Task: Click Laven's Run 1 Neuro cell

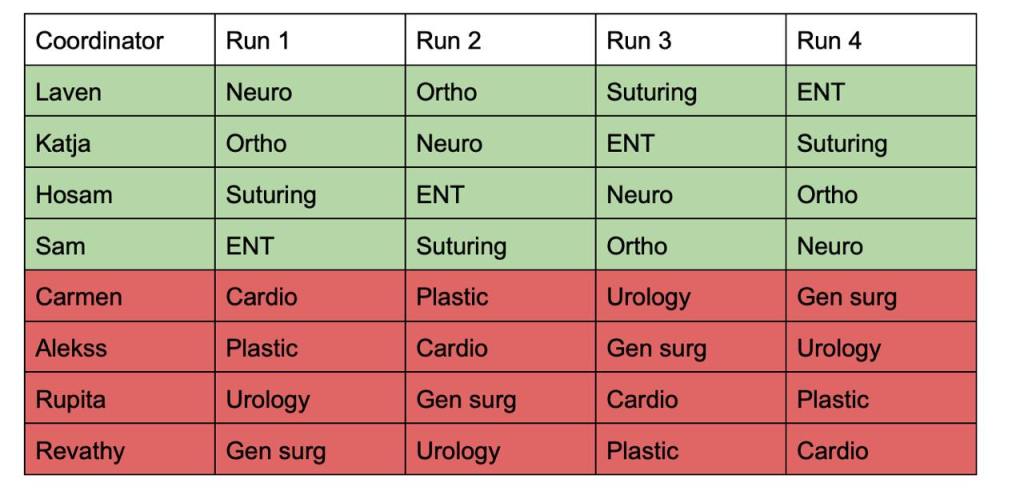Action: [309, 92]
